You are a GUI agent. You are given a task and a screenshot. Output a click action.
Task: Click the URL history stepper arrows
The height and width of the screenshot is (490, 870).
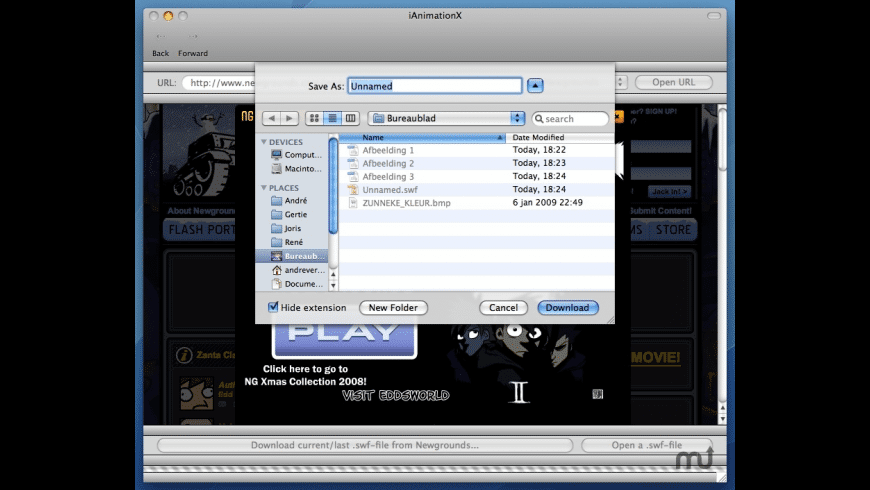pyautogui.click(x=620, y=83)
